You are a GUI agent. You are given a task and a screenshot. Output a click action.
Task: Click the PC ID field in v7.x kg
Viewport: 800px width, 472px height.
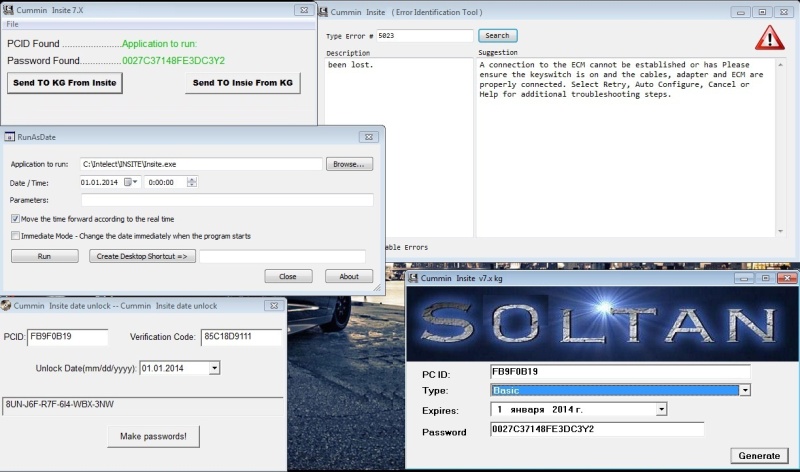pos(620,372)
